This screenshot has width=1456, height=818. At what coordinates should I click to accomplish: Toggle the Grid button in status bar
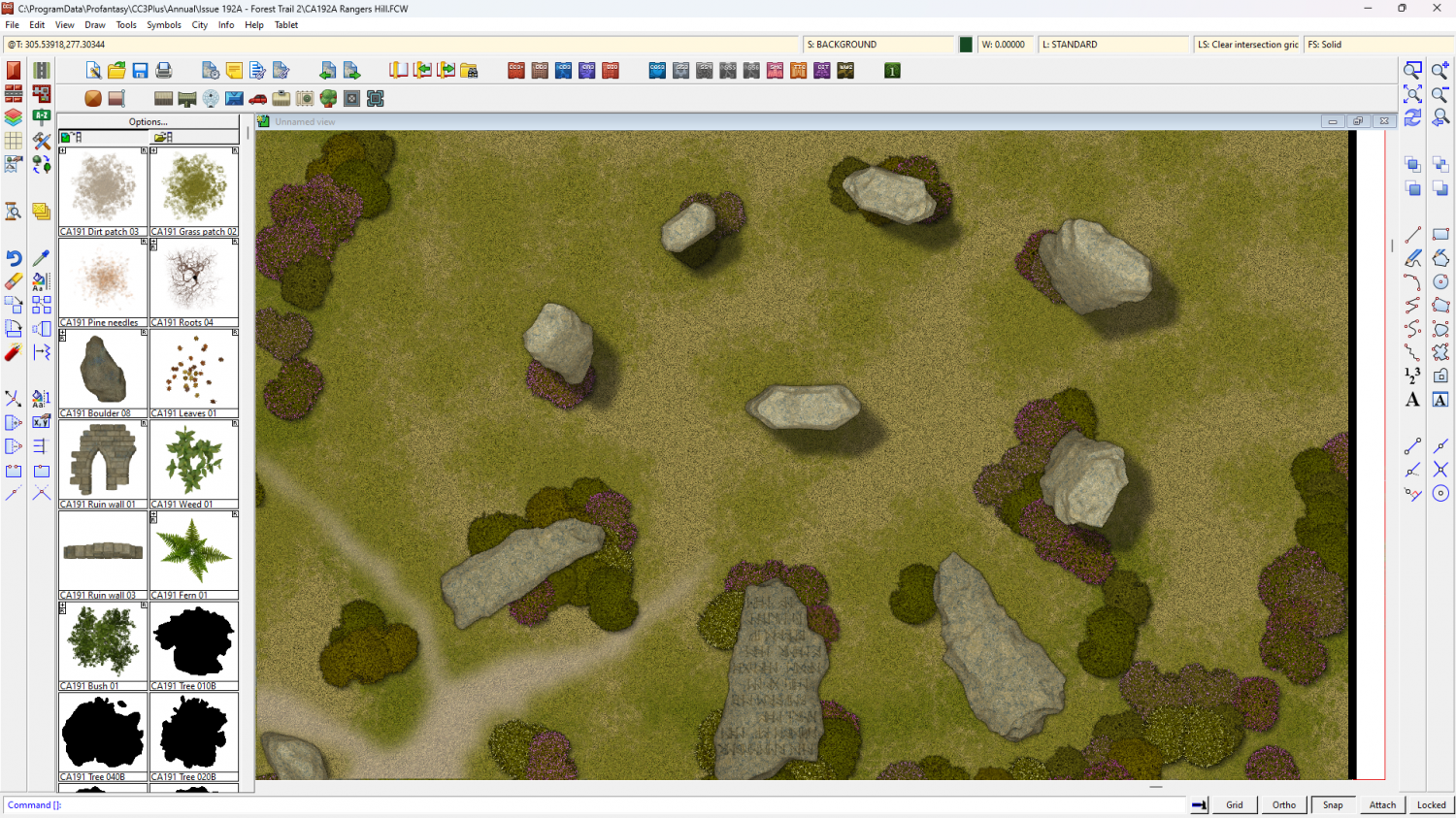[1235, 804]
